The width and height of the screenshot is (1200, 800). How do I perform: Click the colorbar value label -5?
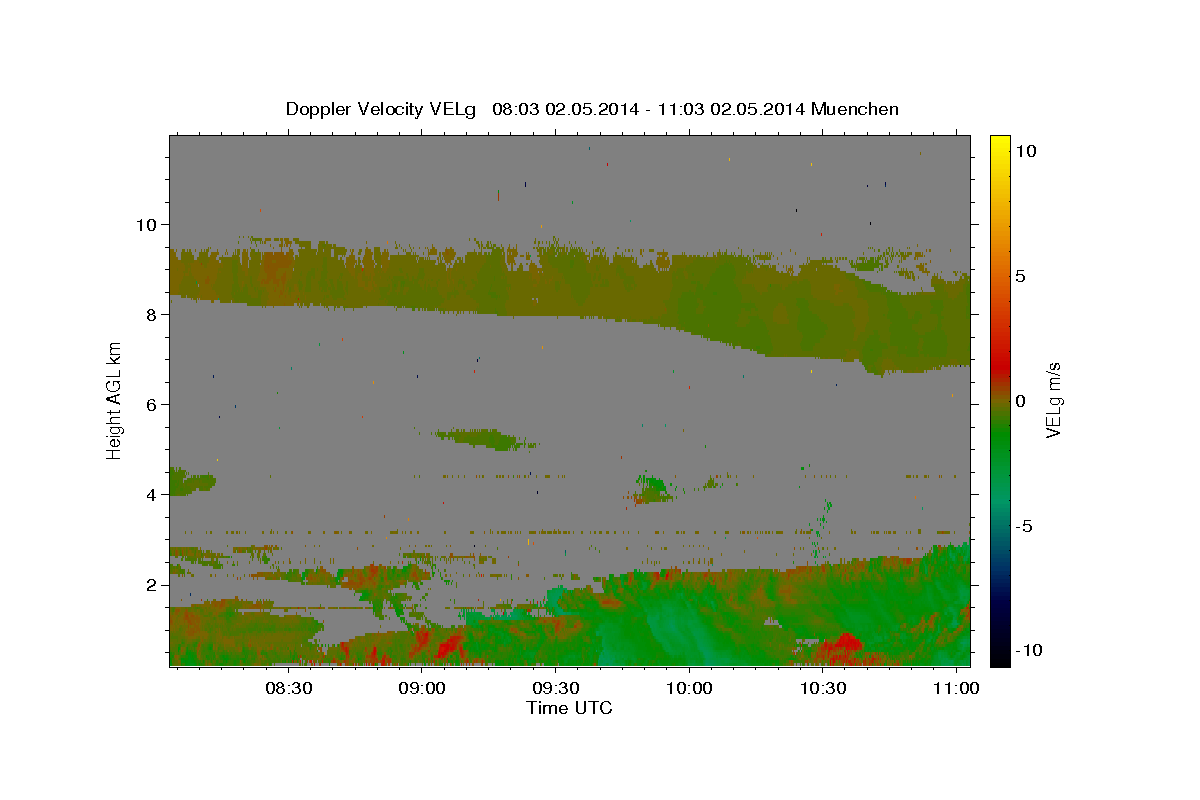click(1024, 526)
